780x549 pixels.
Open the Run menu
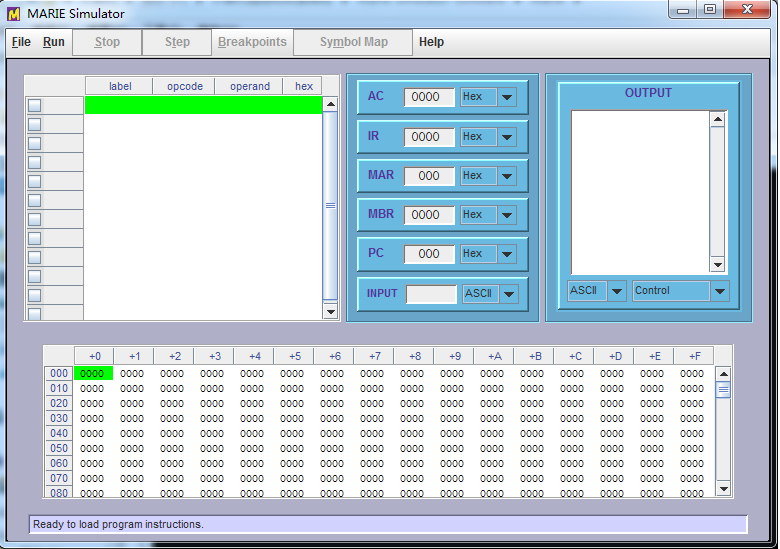click(54, 42)
